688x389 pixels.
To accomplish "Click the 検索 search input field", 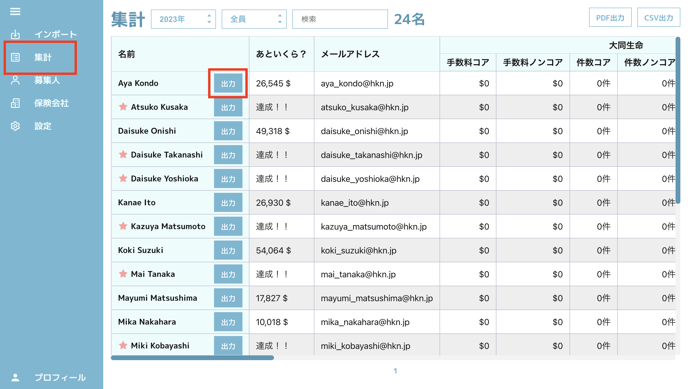I will (x=340, y=19).
